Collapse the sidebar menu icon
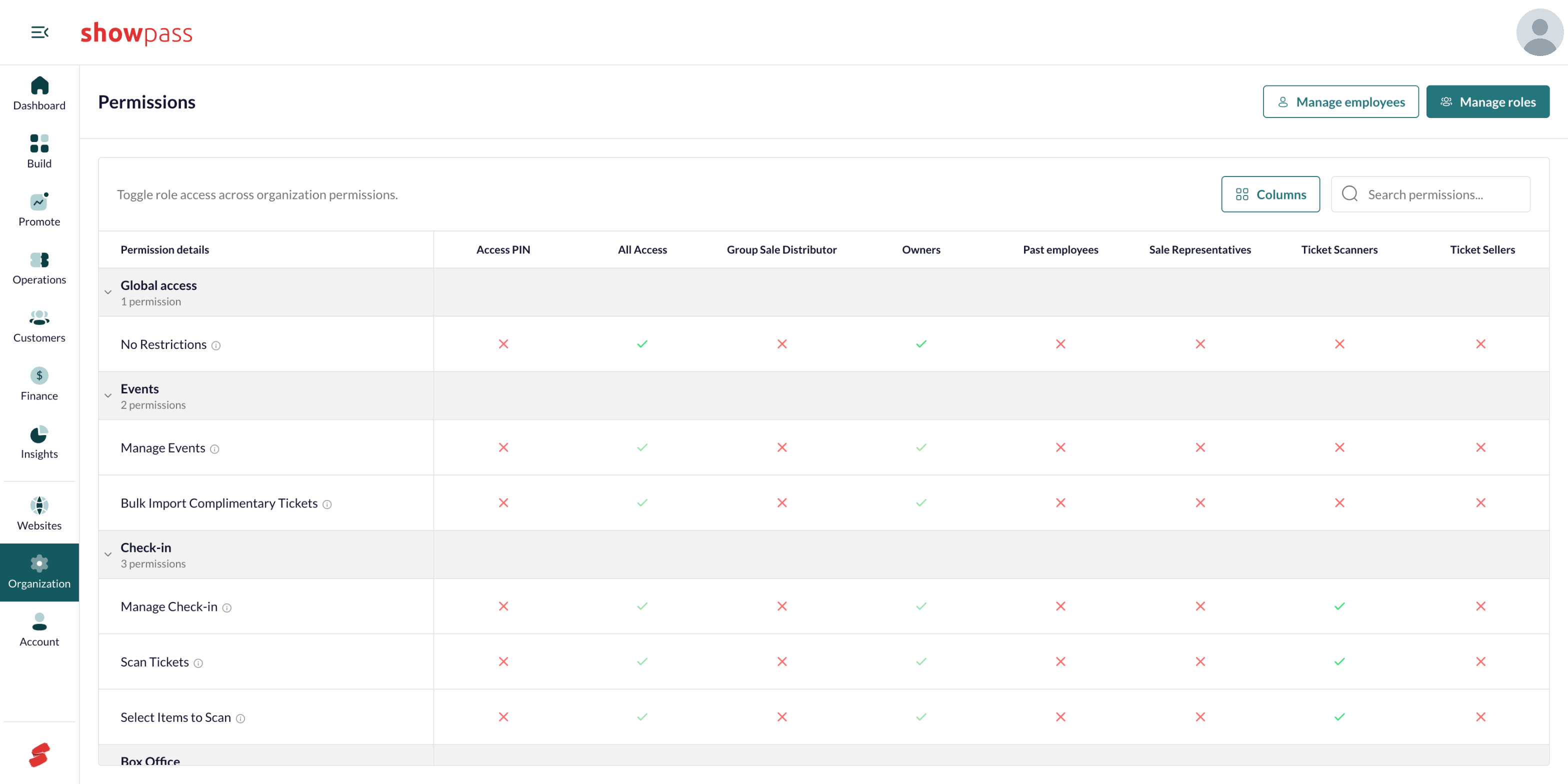The width and height of the screenshot is (1568, 784). 39,32
